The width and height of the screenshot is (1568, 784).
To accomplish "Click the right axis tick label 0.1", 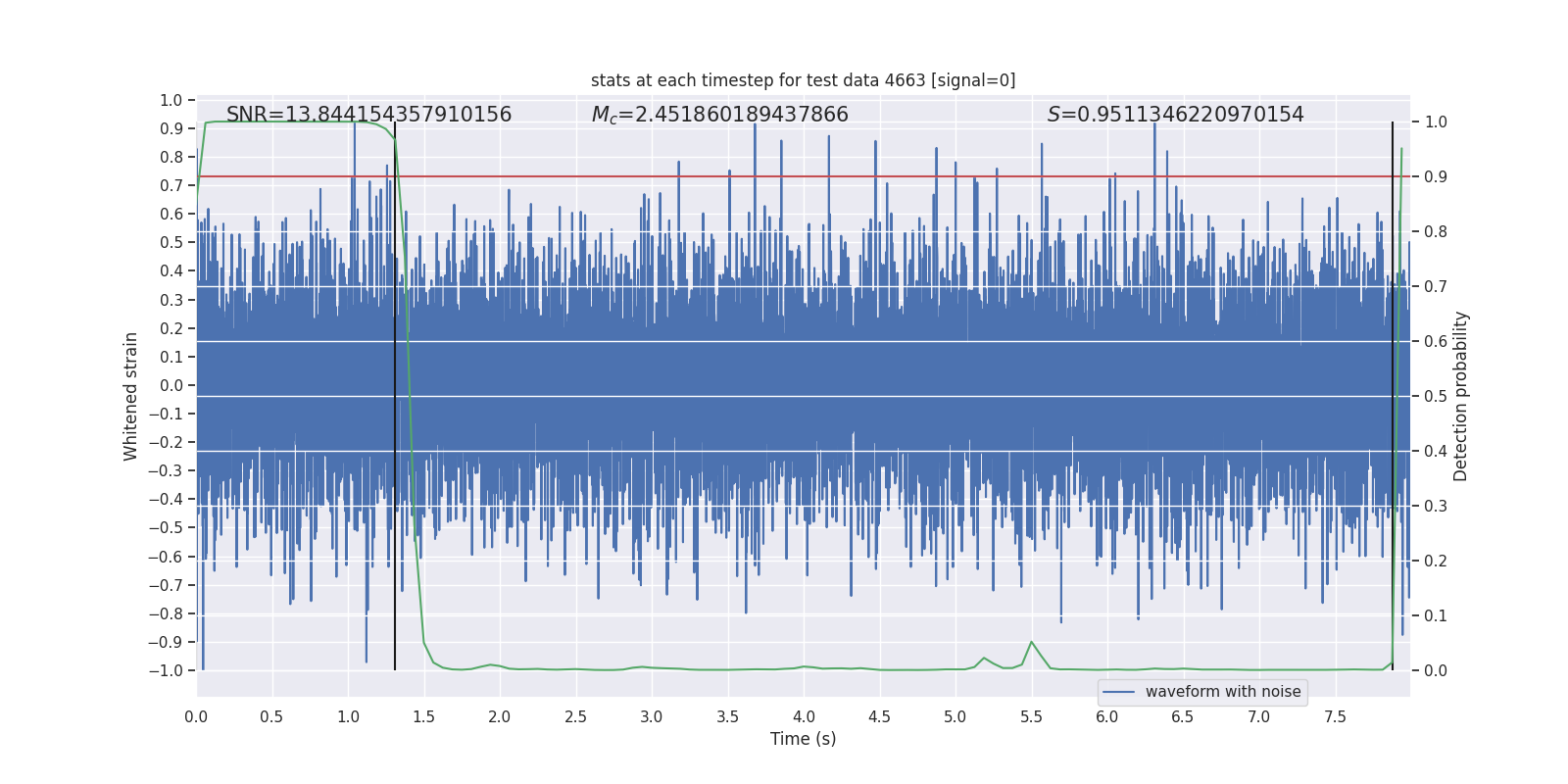I will (1436, 616).
